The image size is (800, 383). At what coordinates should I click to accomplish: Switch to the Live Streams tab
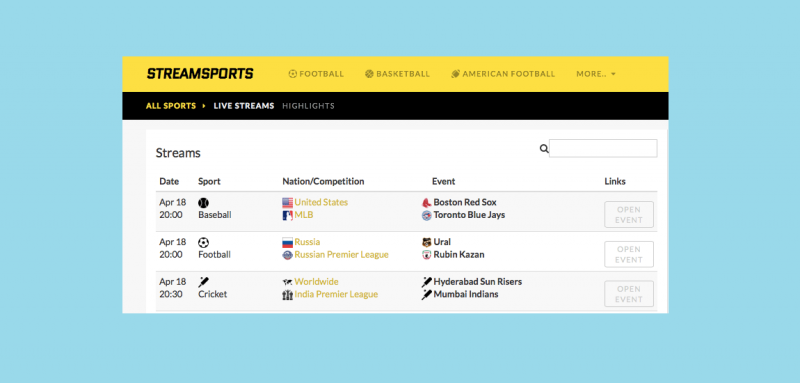point(244,106)
